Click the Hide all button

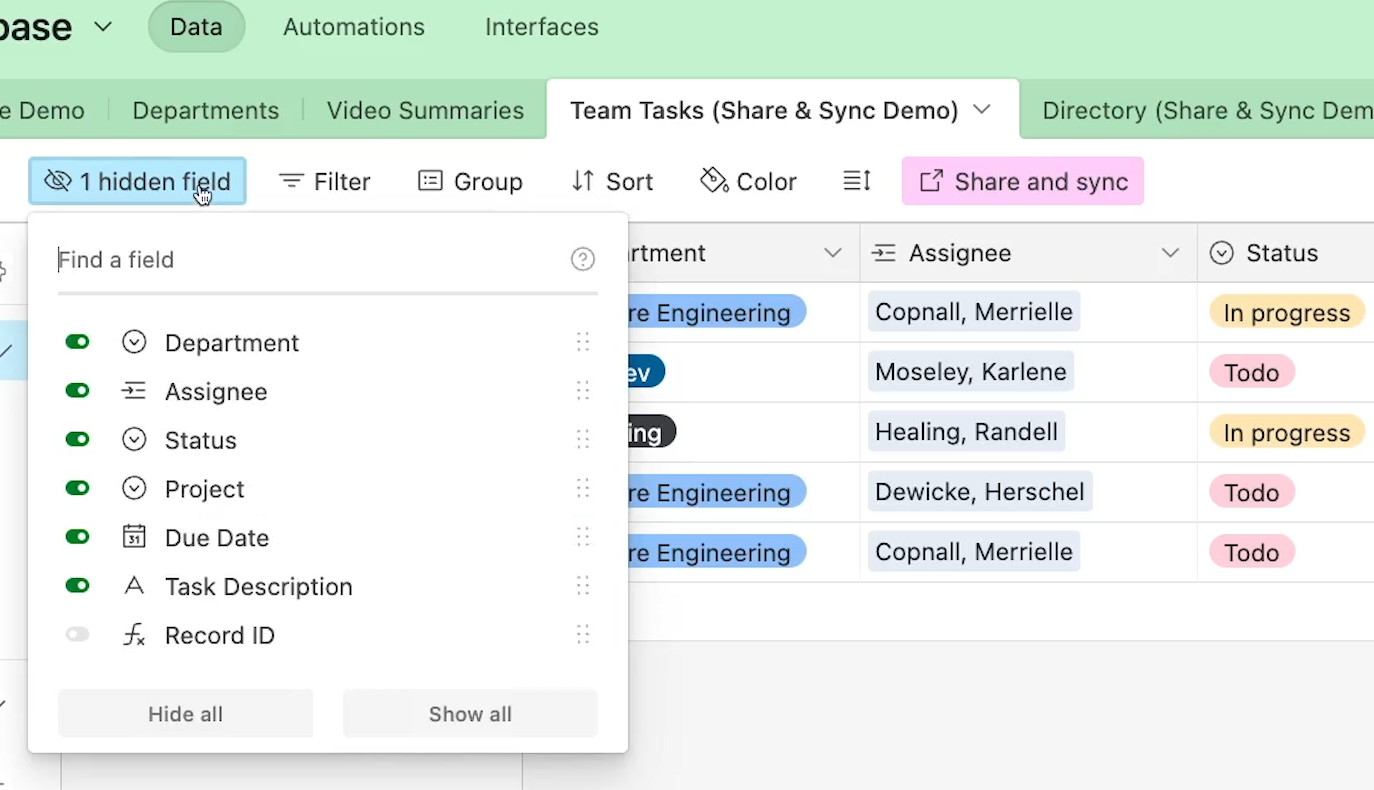coord(185,714)
